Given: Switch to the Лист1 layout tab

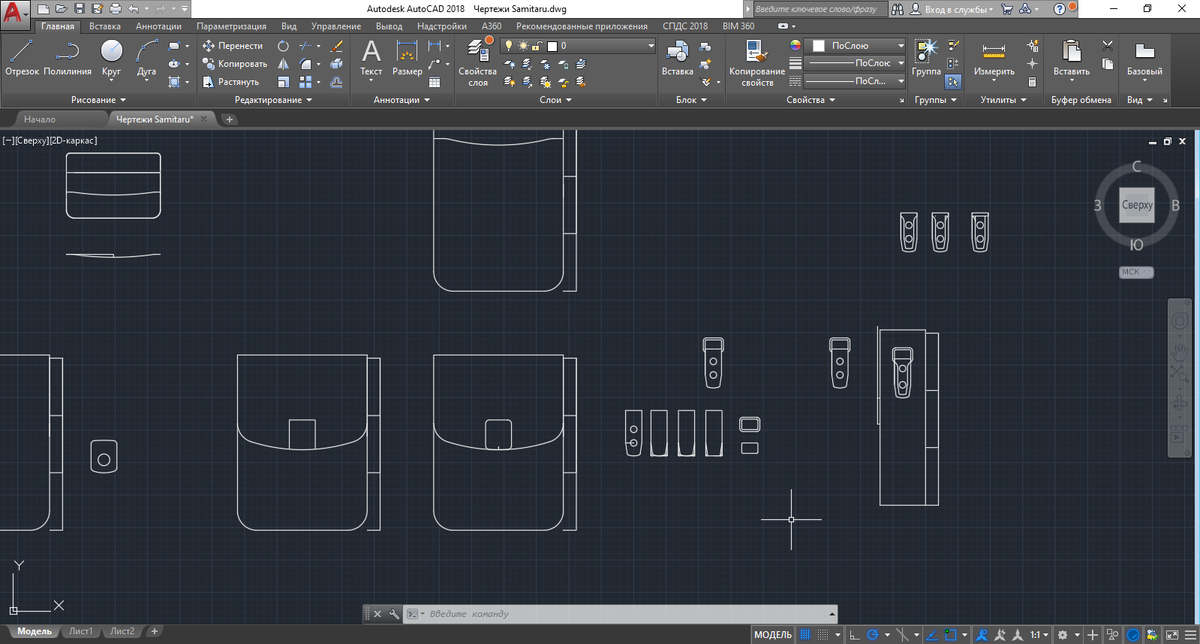Looking at the screenshot, I should click(82, 632).
